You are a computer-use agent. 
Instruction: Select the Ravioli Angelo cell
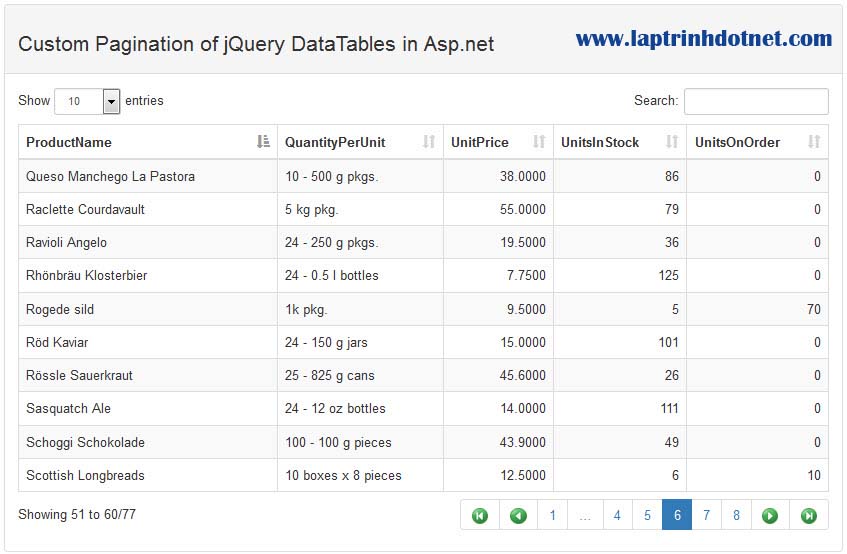coord(148,242)
